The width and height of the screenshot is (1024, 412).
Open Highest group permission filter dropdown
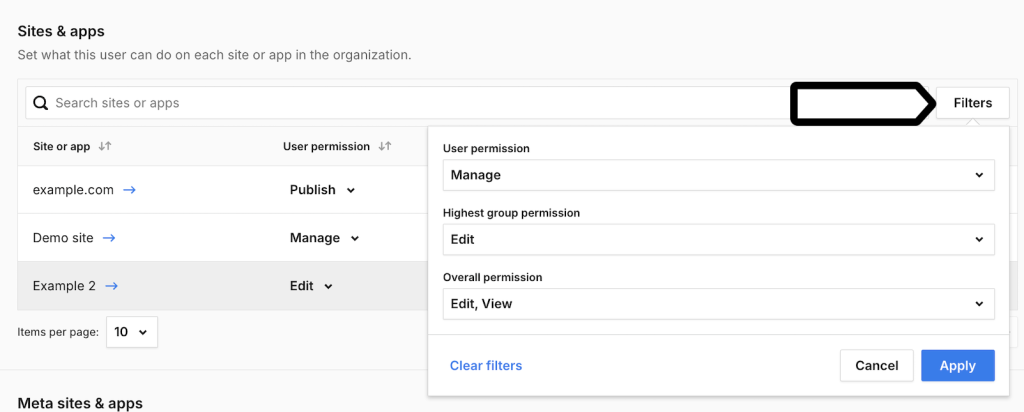click(718, 240)
